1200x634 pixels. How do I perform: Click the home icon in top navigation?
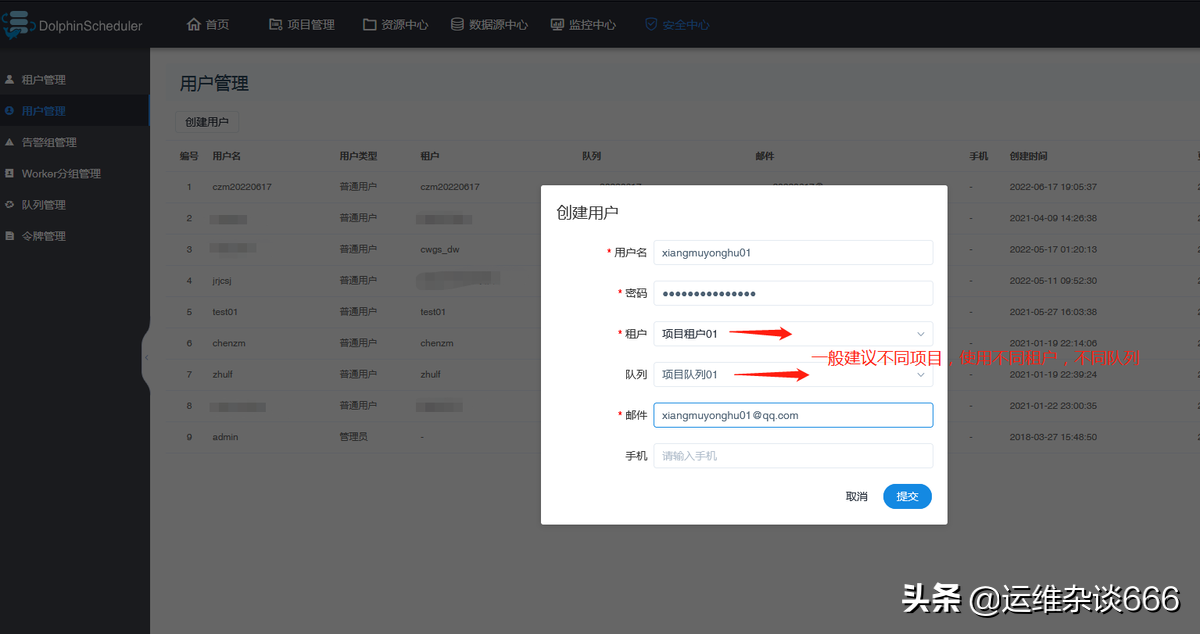[x=194, y=24]
